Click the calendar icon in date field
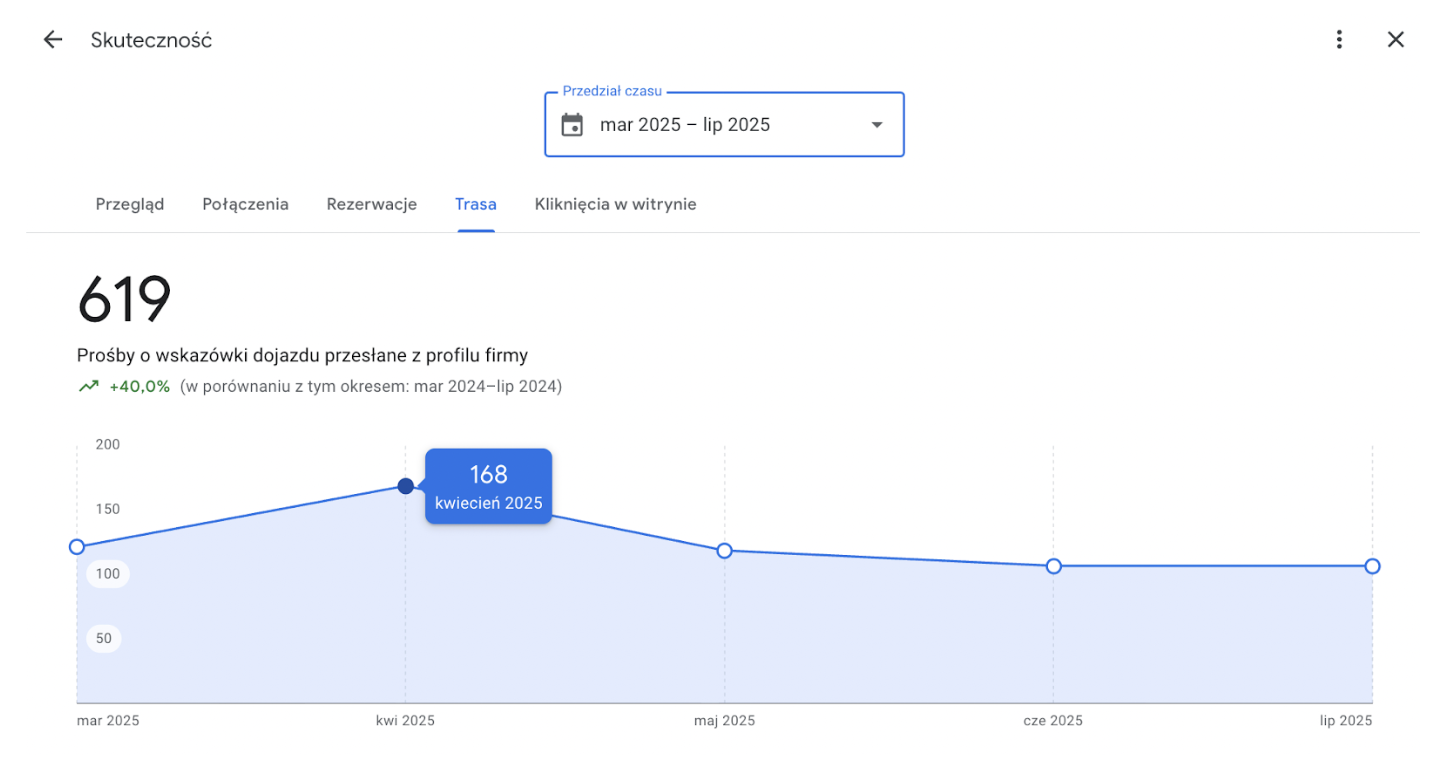The height and width of the screenshot is (772, 1432). point(572,125)
